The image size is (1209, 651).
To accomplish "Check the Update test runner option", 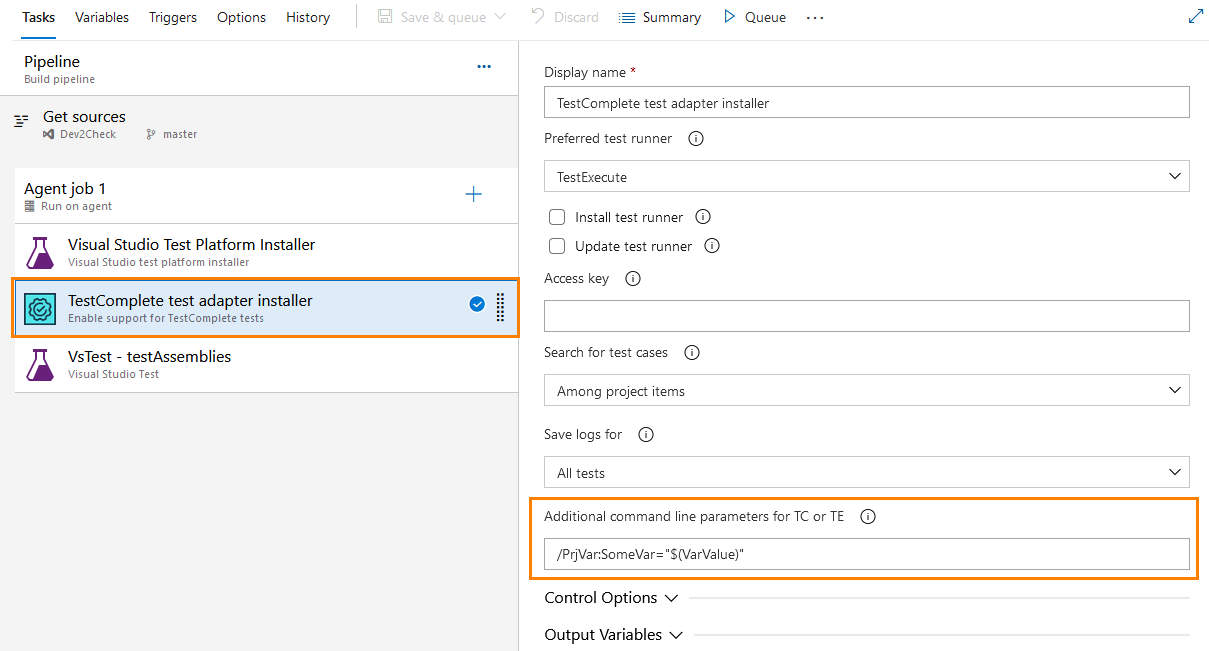I will 556,246.
